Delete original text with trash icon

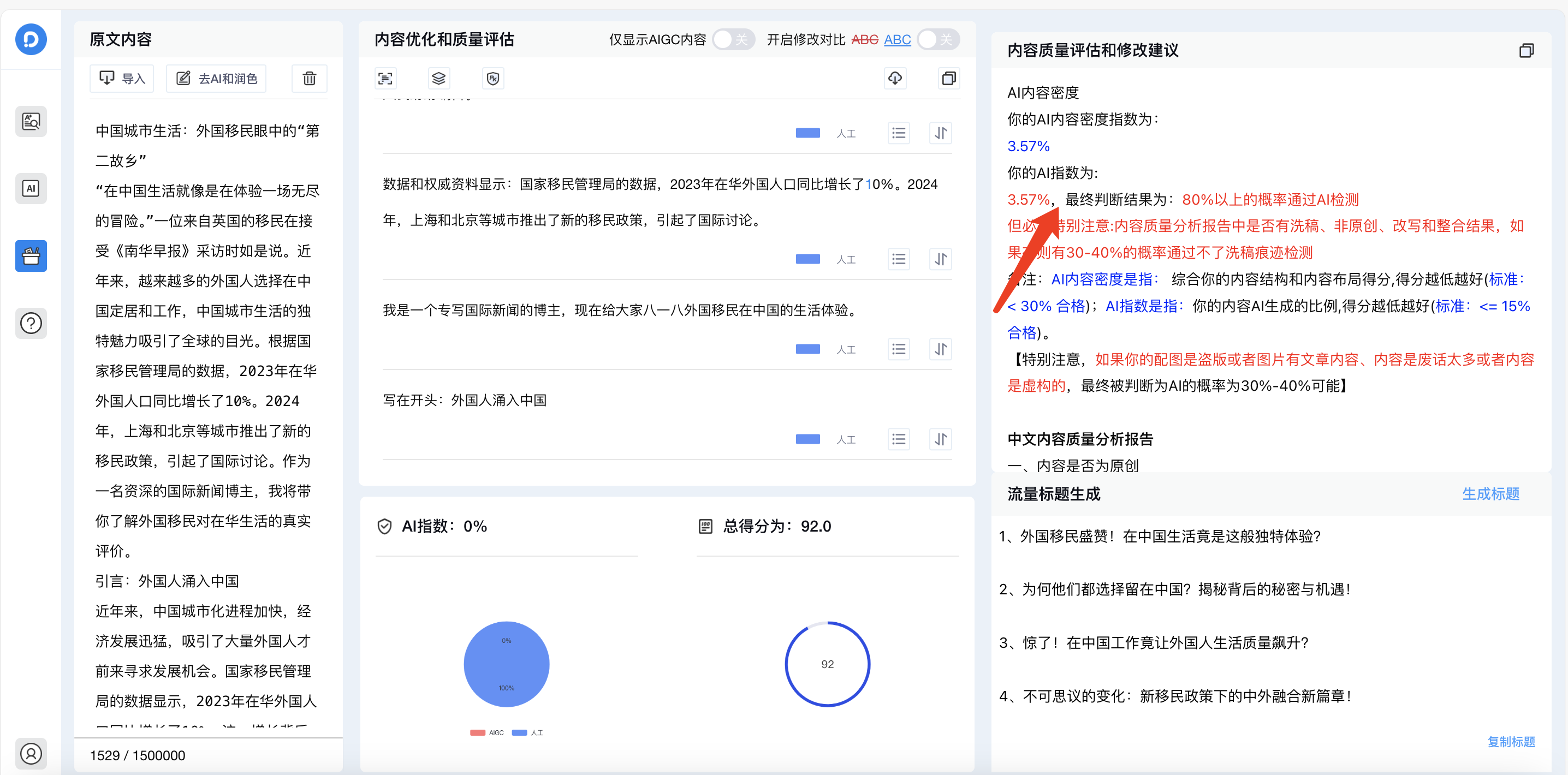point(309,79)
